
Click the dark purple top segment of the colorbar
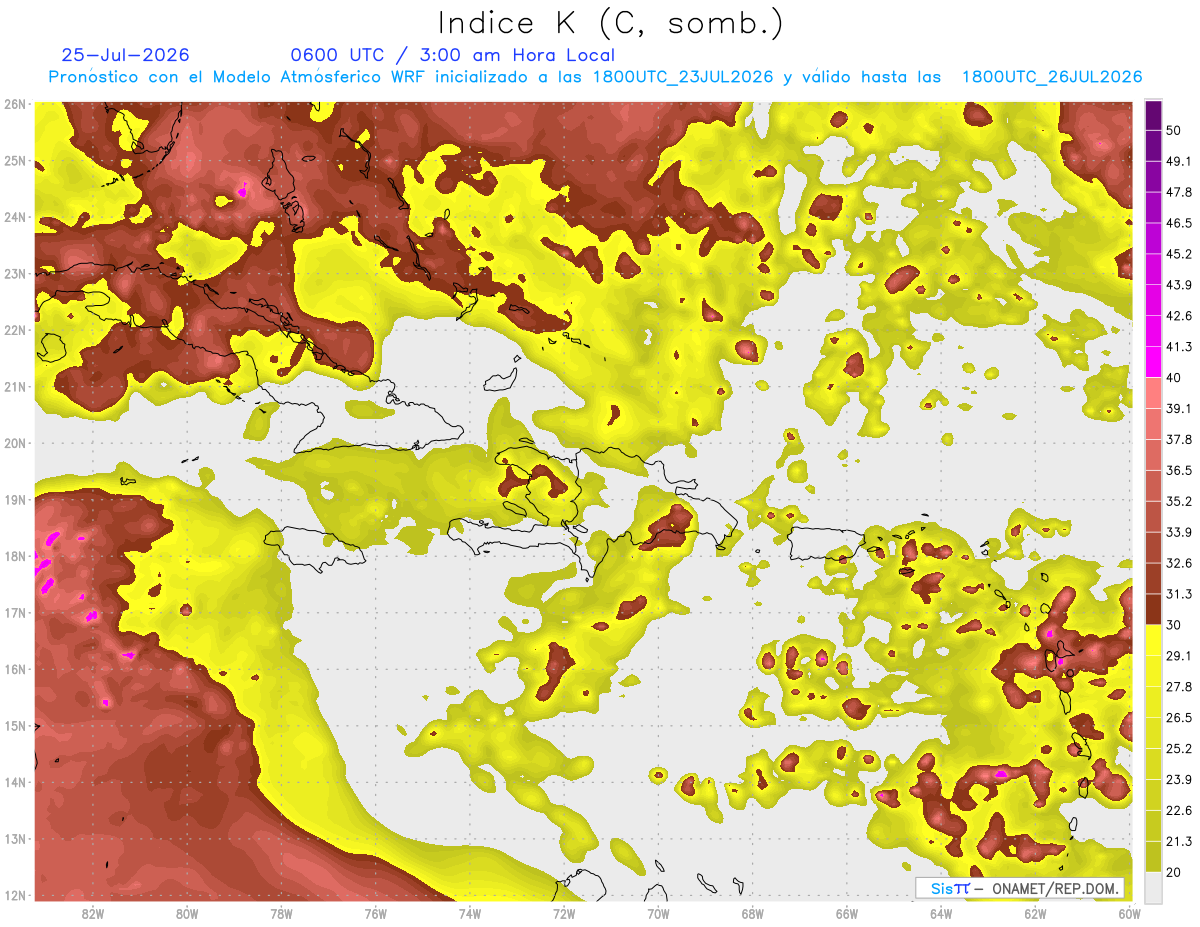click(x=1153, y=115)
